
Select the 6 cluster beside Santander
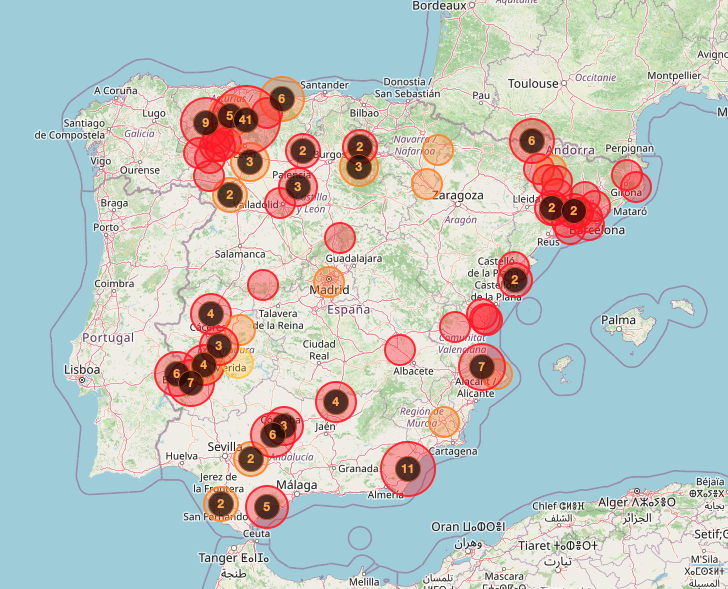[282, 98]
